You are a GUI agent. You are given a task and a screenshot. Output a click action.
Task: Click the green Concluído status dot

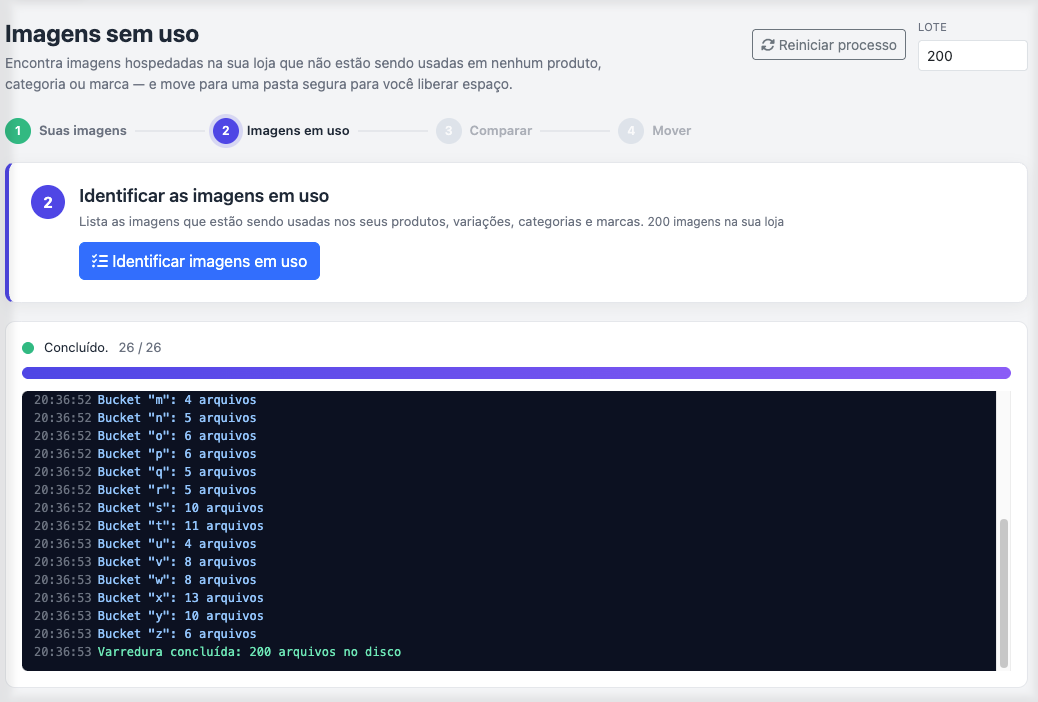coord(28,348)
